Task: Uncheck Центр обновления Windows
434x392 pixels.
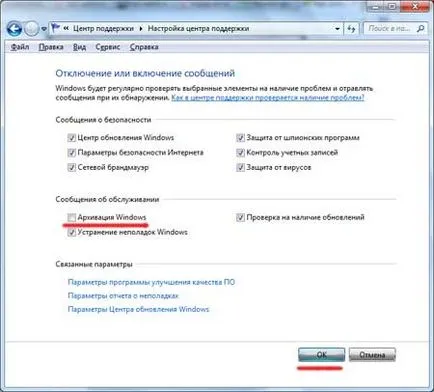Action: click(72, 138)
